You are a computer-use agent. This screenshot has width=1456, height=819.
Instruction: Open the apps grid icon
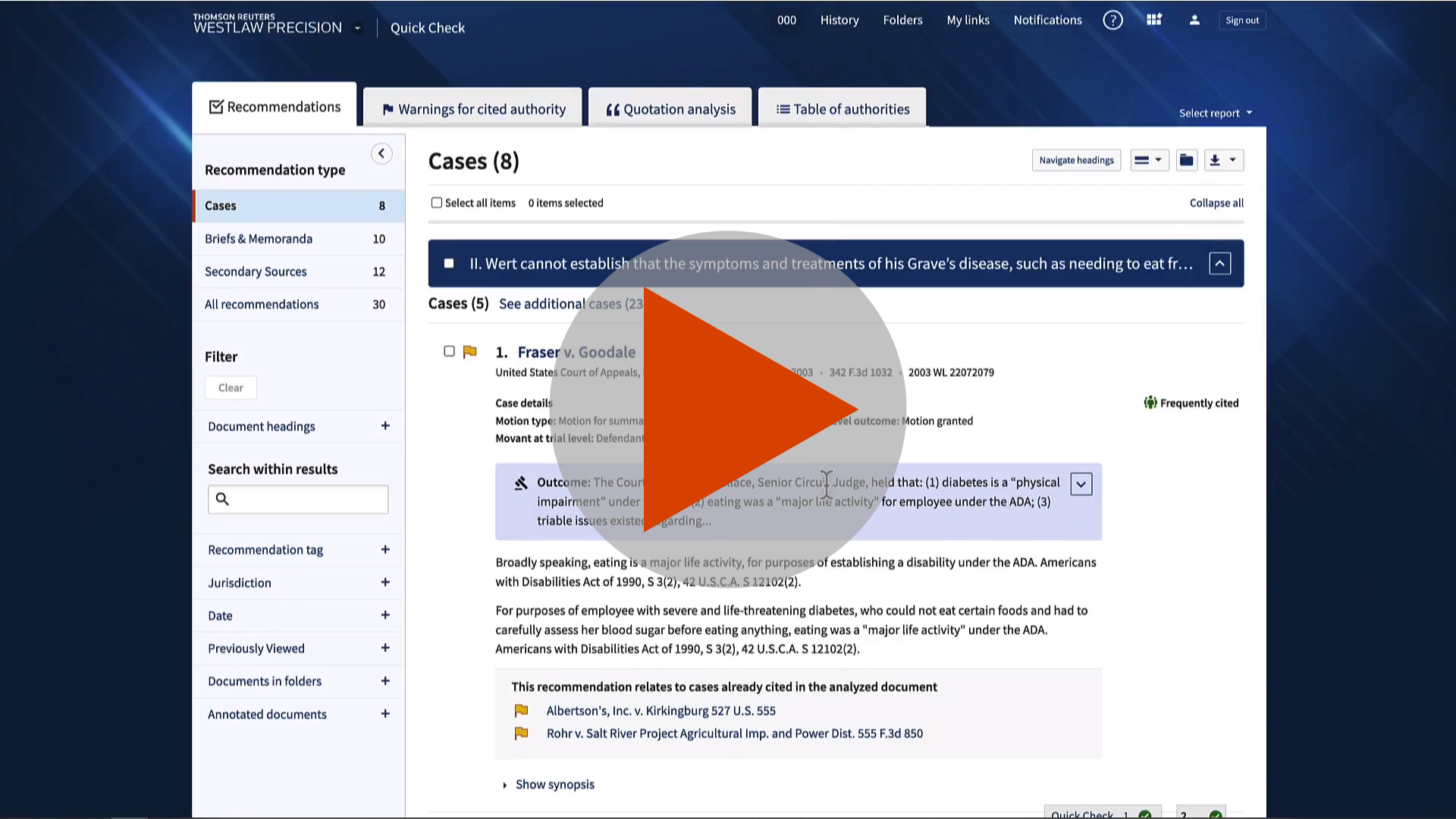pyautogui.click(x=1153, y=20)
